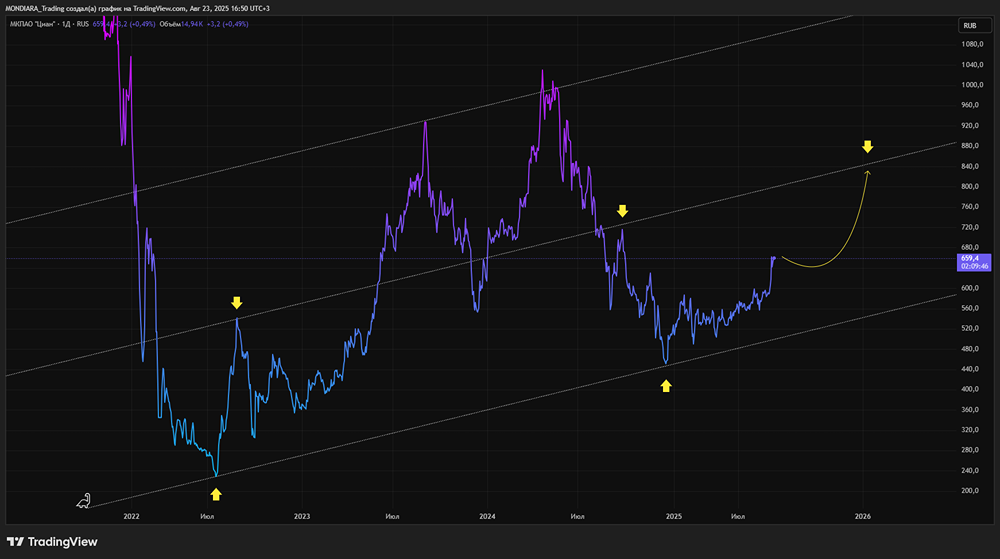Click the 2022 label on the time axis
Screen dimensions: 1000x559
[x=131, y=516]
